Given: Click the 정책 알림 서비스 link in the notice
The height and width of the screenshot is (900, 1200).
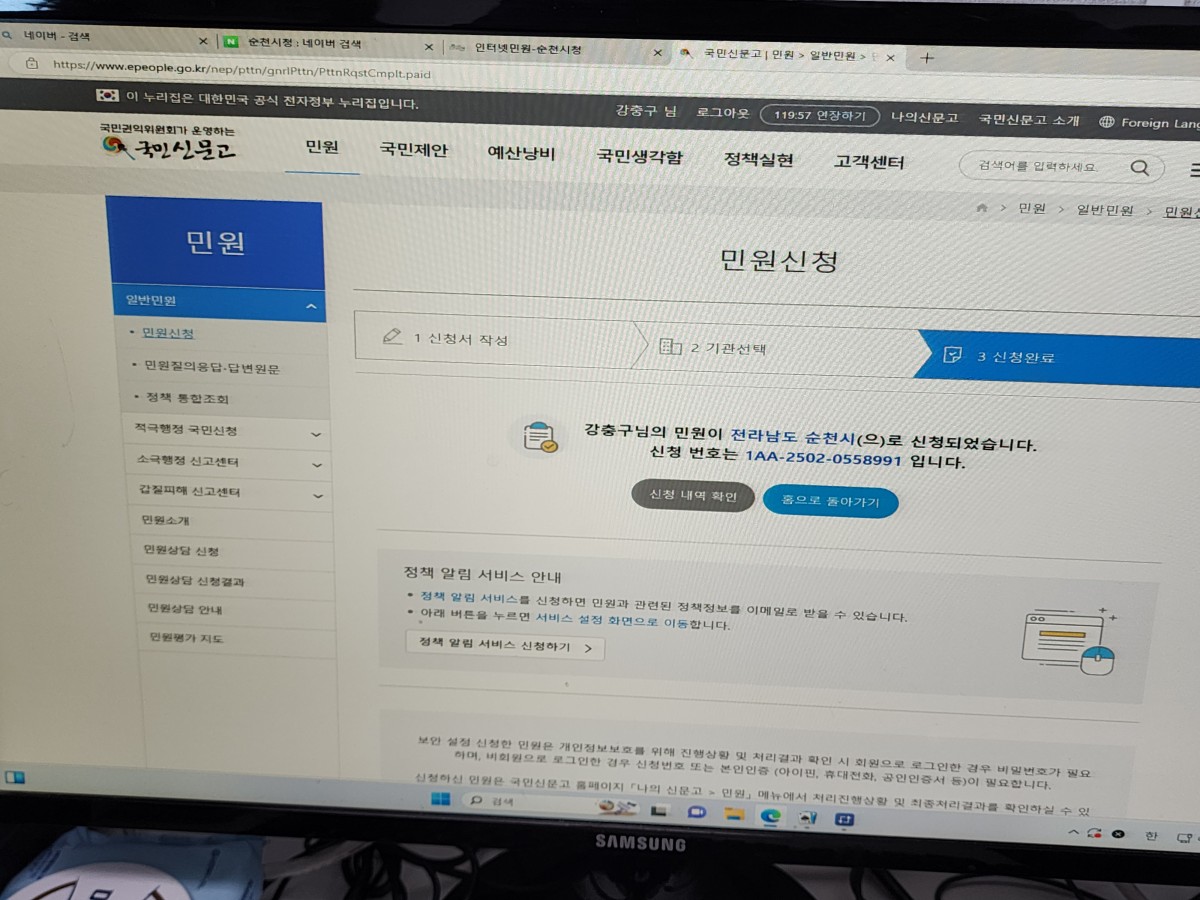Looking at the screenshot, I should [469, 597].
